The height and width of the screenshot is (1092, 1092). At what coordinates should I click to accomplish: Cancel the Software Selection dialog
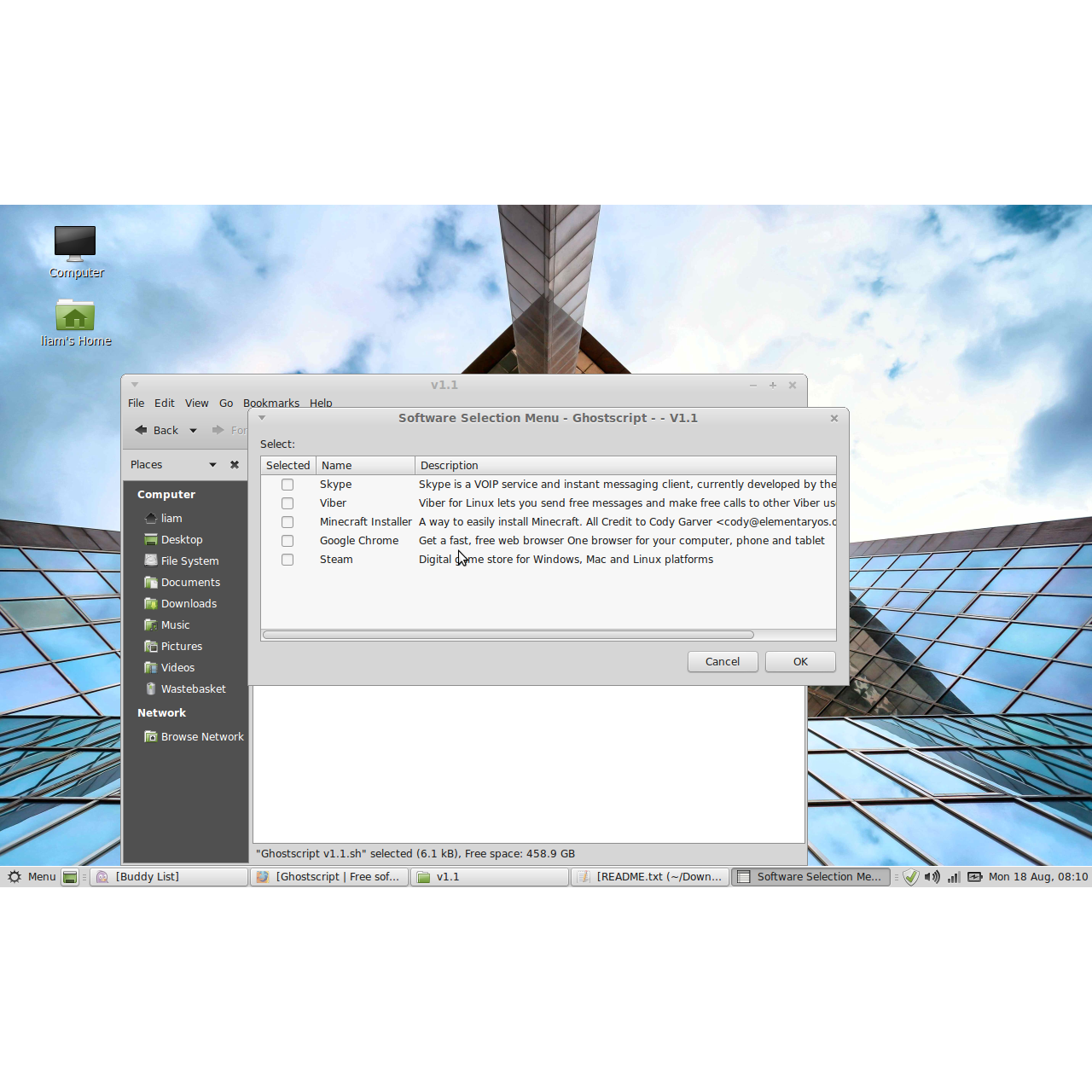point(722,661)
